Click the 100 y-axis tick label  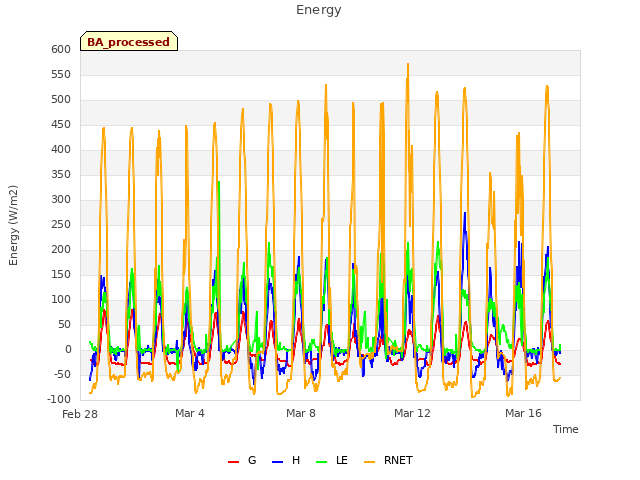[x=61, y=299]
